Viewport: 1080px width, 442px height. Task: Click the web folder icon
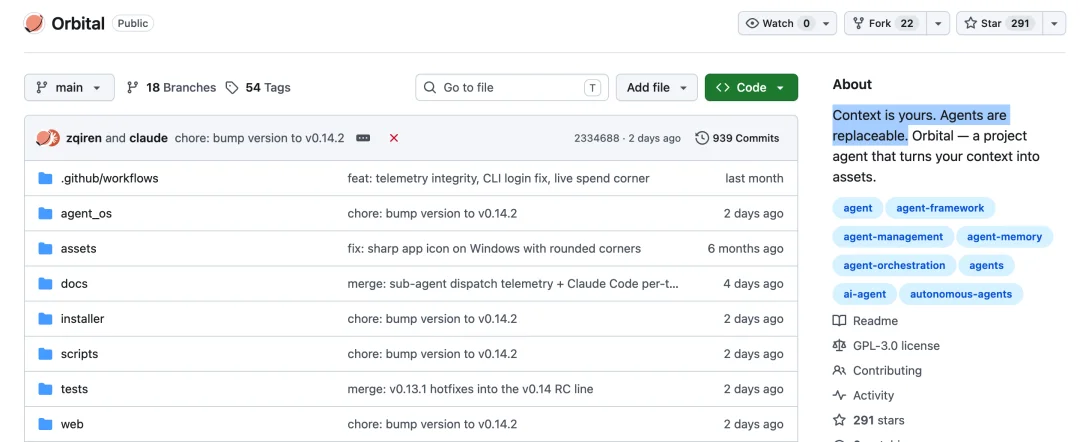pos(45,424)
